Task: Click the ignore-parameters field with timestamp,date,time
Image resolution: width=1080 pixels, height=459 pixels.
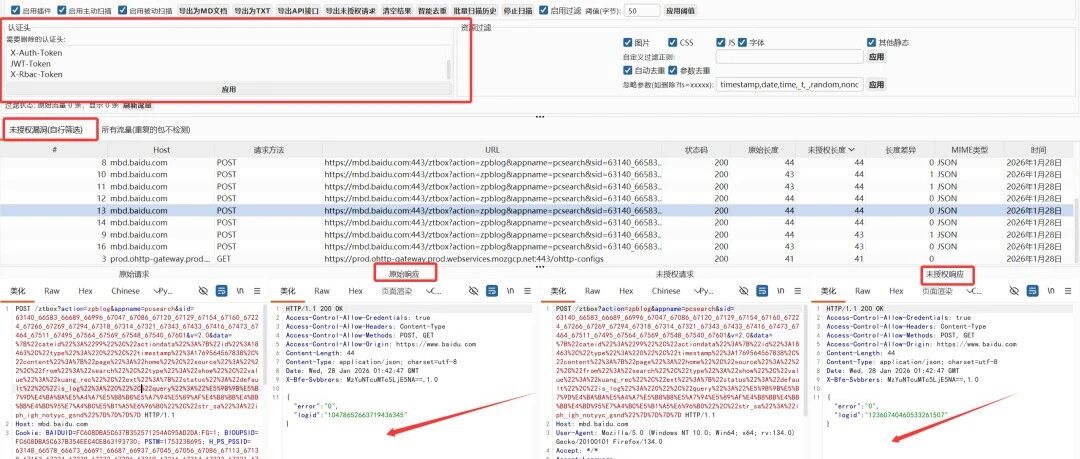Action: tap(789, 85)
